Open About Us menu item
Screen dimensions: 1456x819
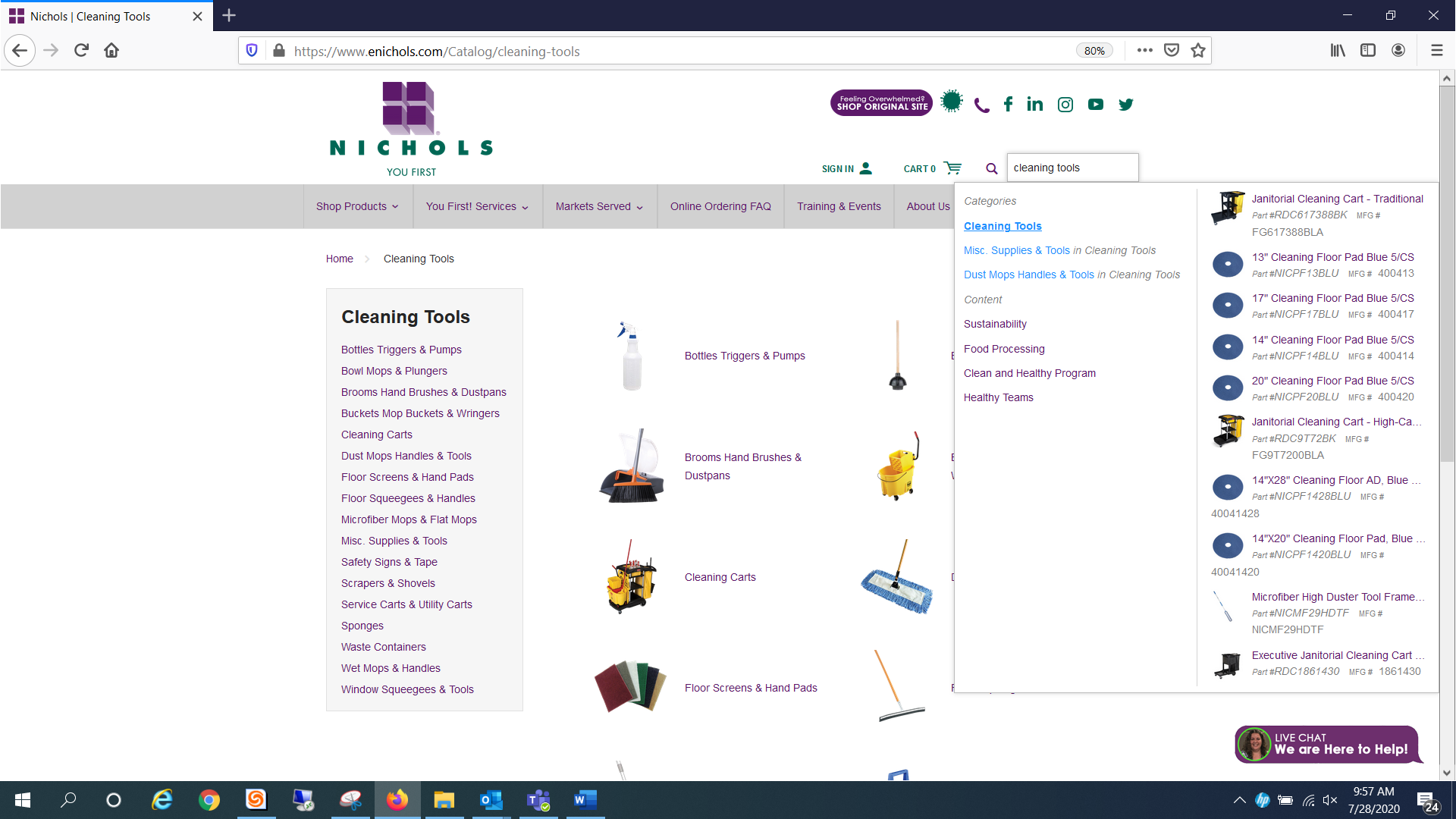928,206
